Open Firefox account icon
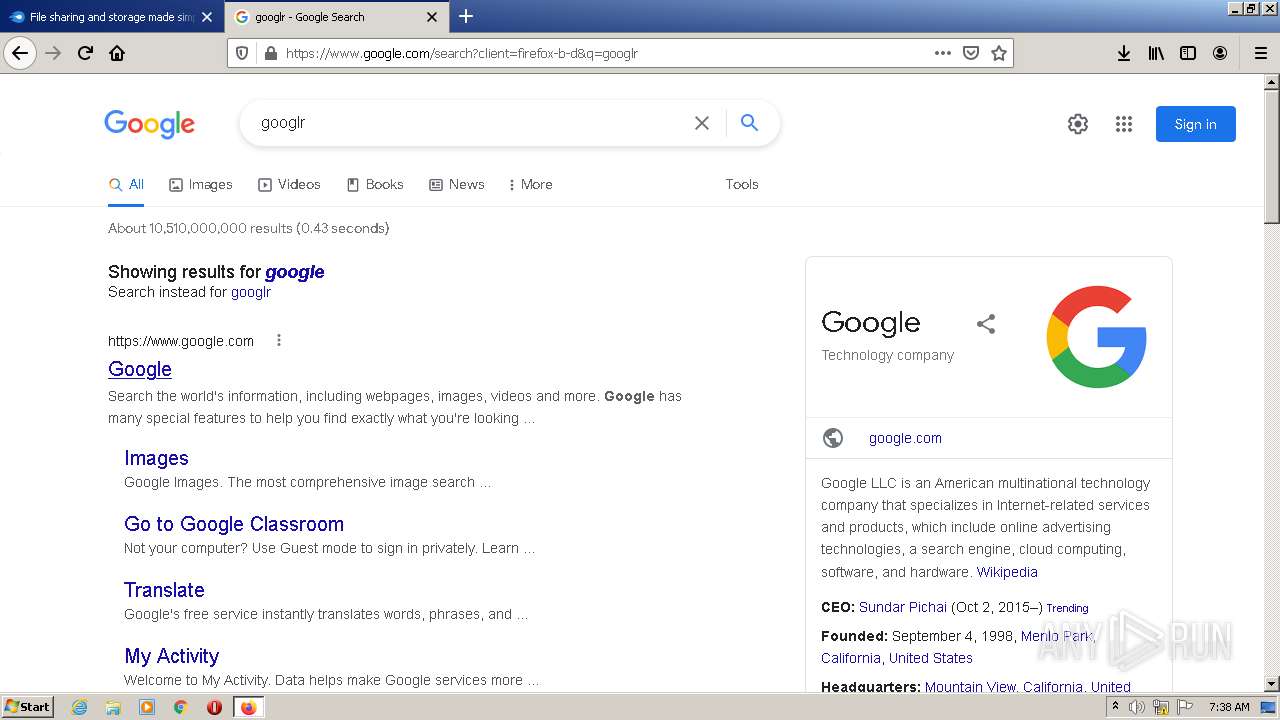Image resolution: width=1280 pixels, height=720 pixels. coord(1220,53)
